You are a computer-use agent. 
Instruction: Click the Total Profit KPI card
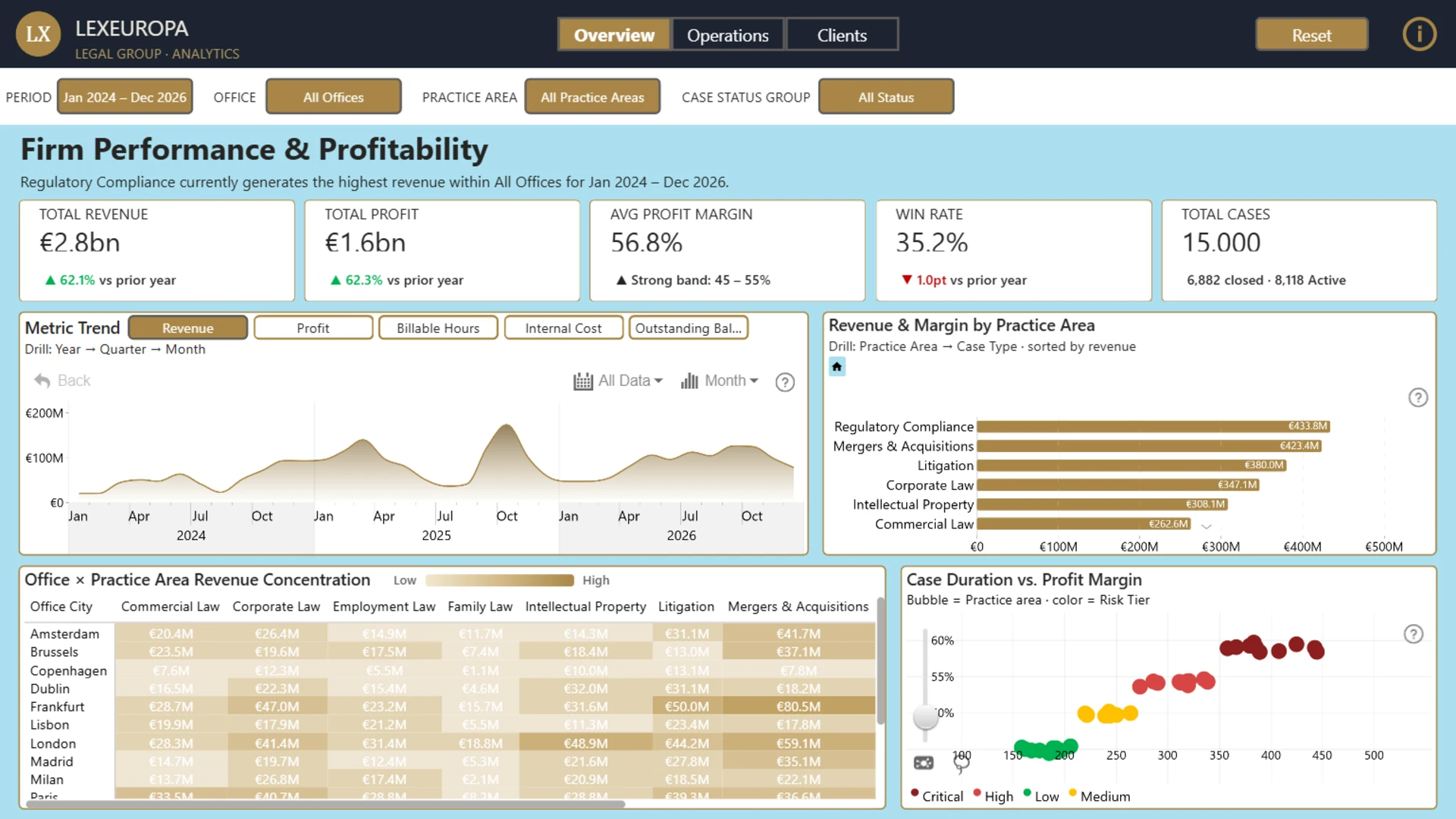[x=442, y=250]
